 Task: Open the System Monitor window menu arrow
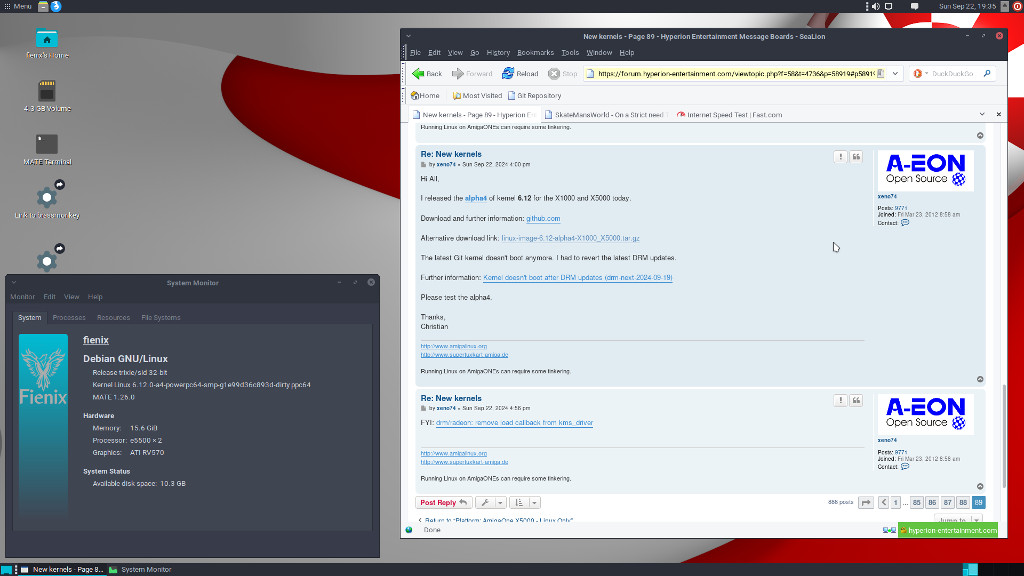[x=14, y=283]
